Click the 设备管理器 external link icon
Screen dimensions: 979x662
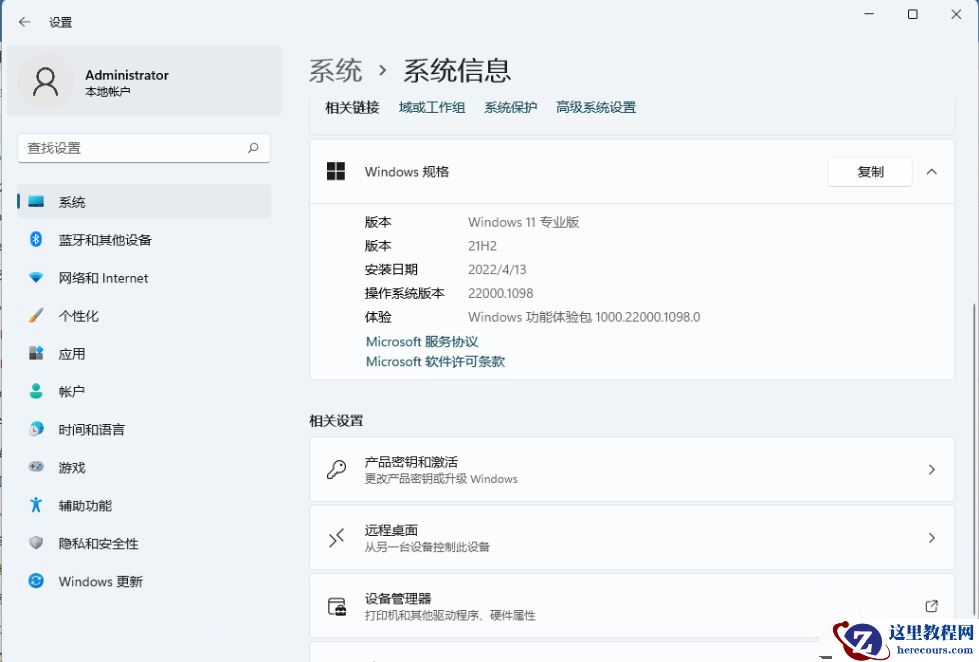click(x=930, y=606)
